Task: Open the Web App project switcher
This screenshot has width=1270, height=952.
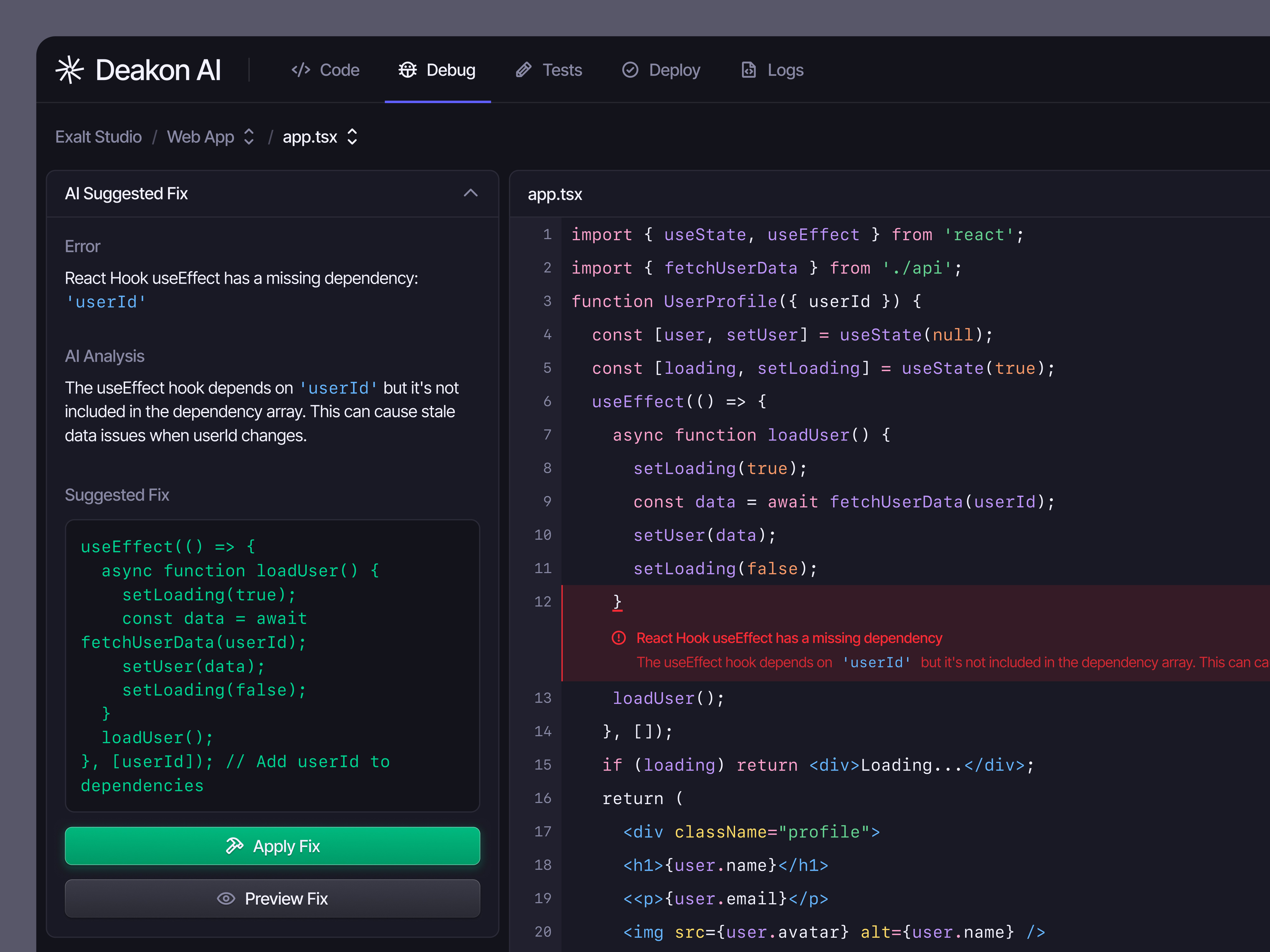Action: pyautogui.click(x=210, y=136)
